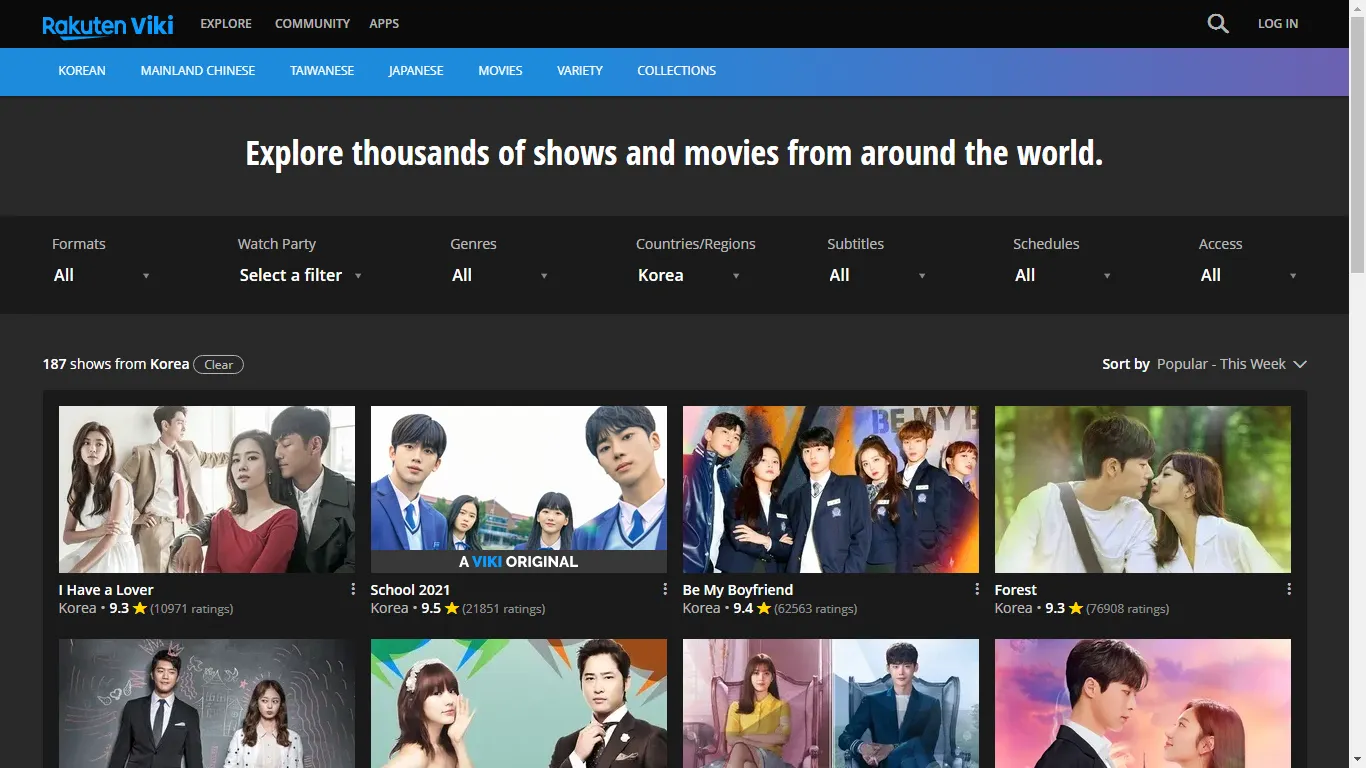
Task: Open the School 2021 show title link
Action: coord(410,590)
